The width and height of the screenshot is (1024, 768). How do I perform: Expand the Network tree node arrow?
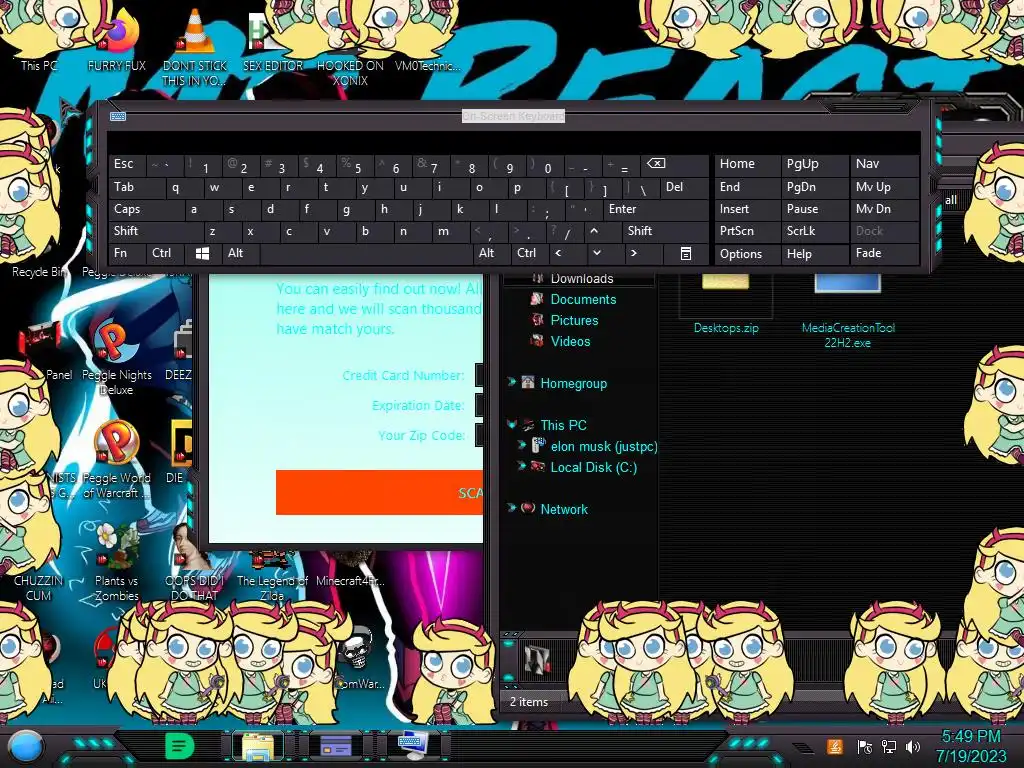(x=512, y=508)
